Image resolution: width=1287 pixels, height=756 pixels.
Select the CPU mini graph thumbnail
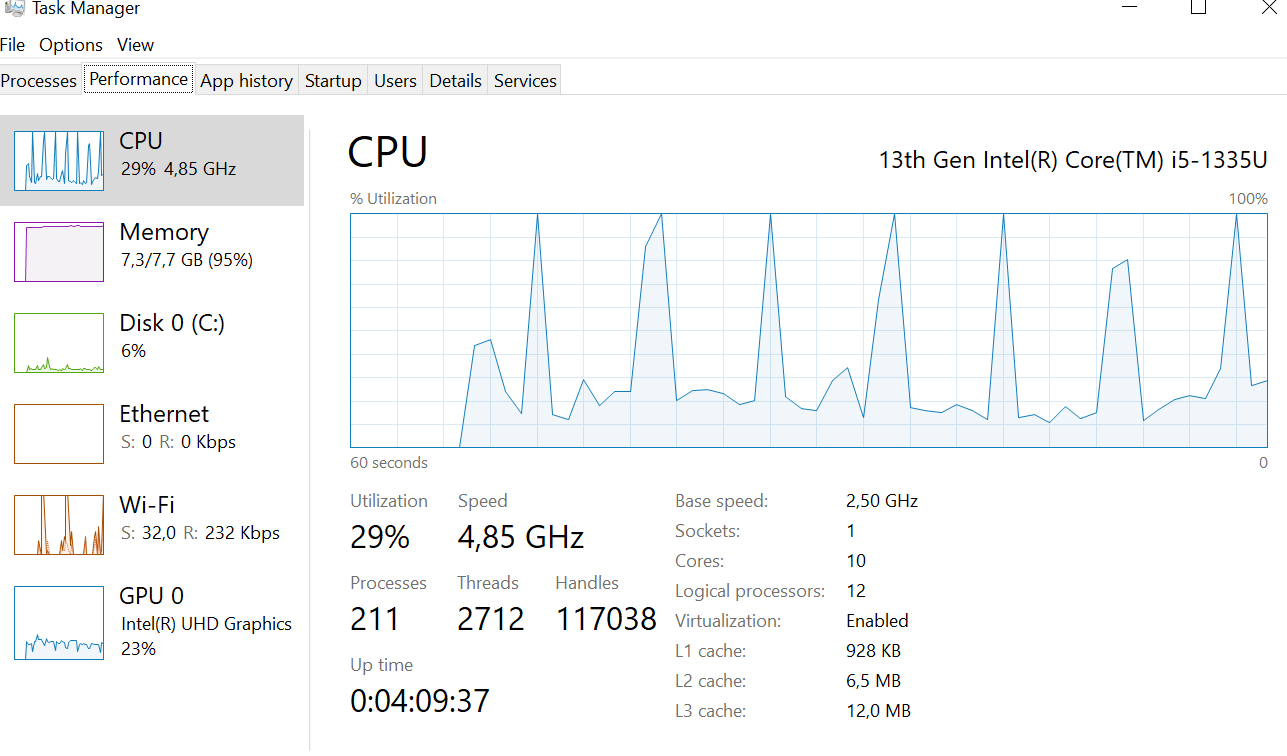tap(59, 161)
